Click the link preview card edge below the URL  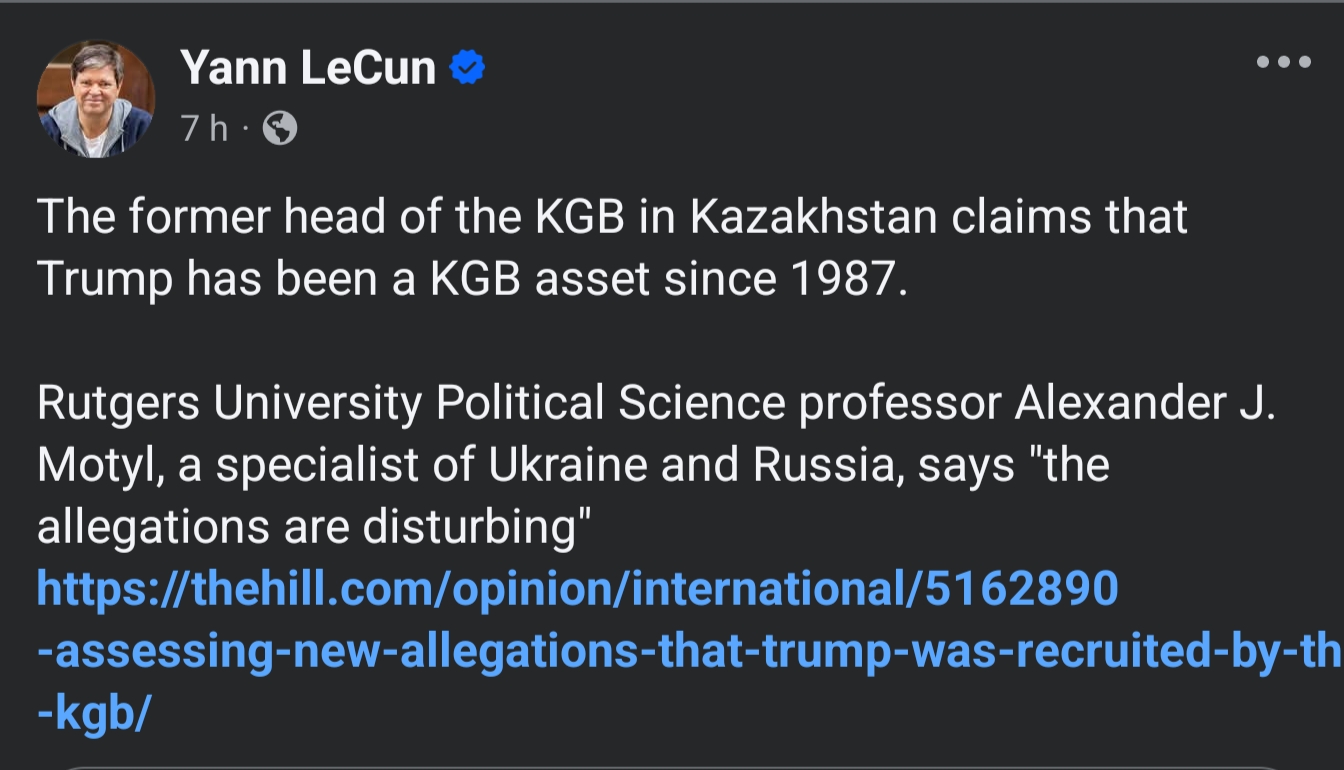[670, 766]
